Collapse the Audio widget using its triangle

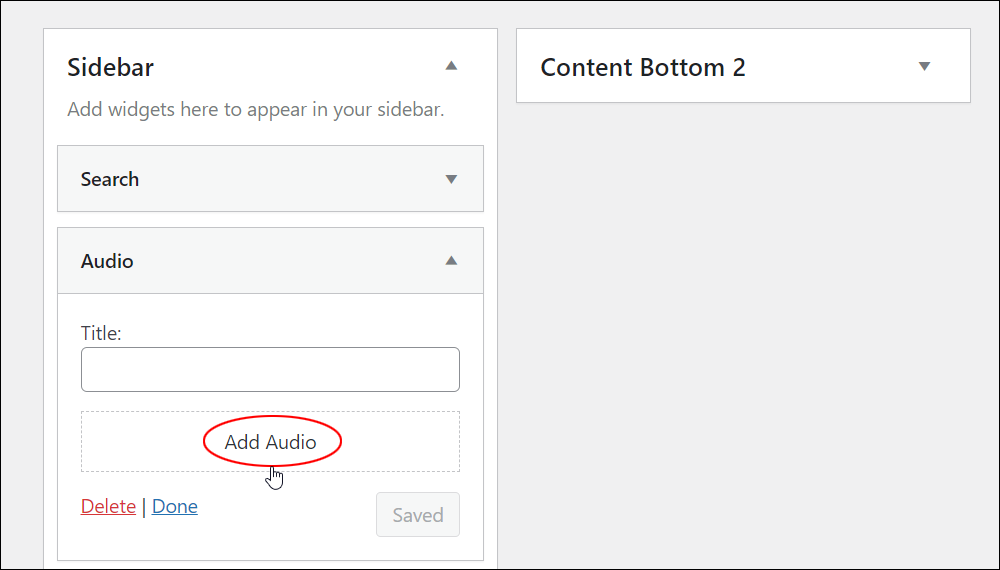click(451, 260)
